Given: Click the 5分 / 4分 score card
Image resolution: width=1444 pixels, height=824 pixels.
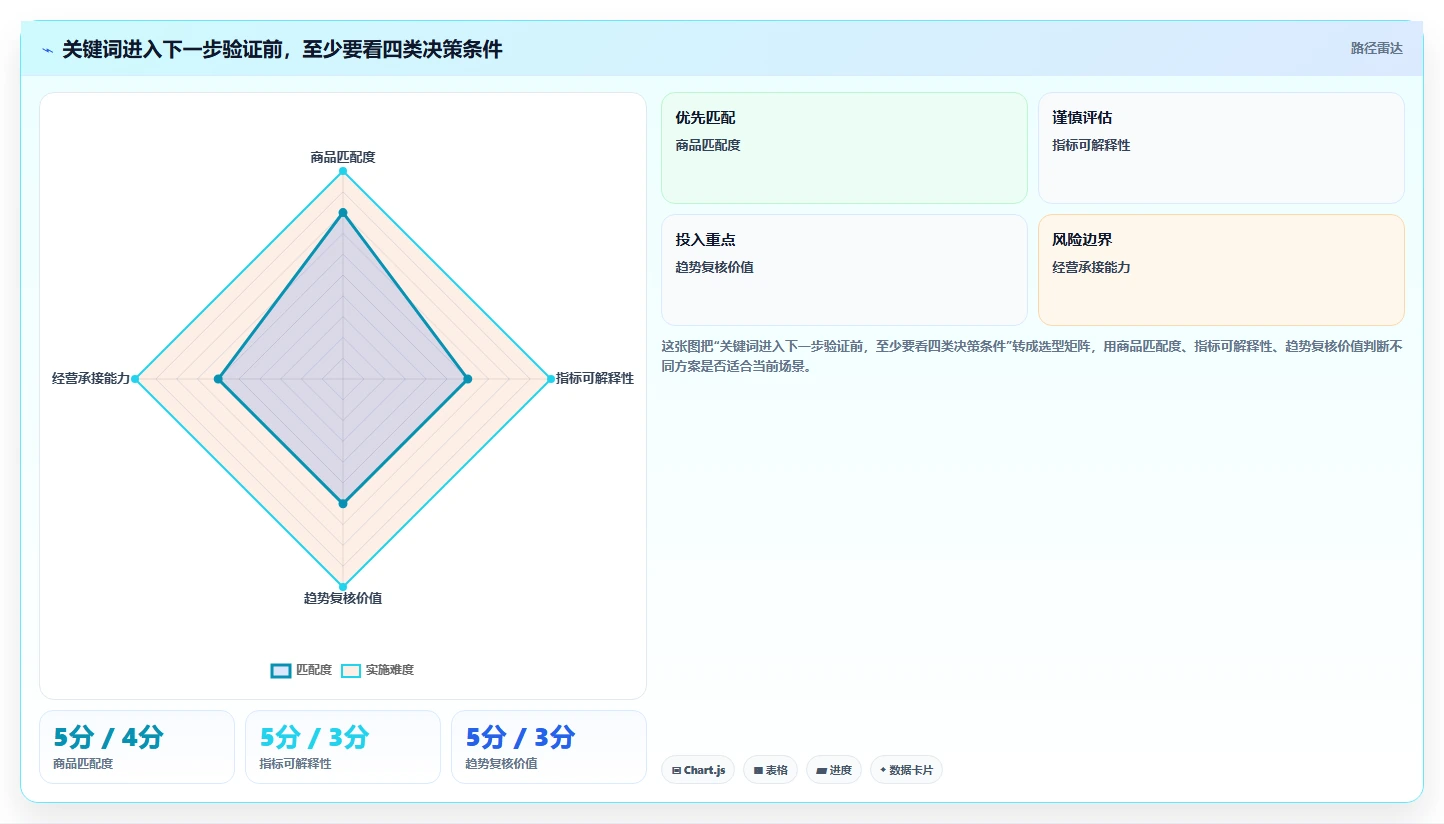Looking at the screenshot, I should coord(137,747).
